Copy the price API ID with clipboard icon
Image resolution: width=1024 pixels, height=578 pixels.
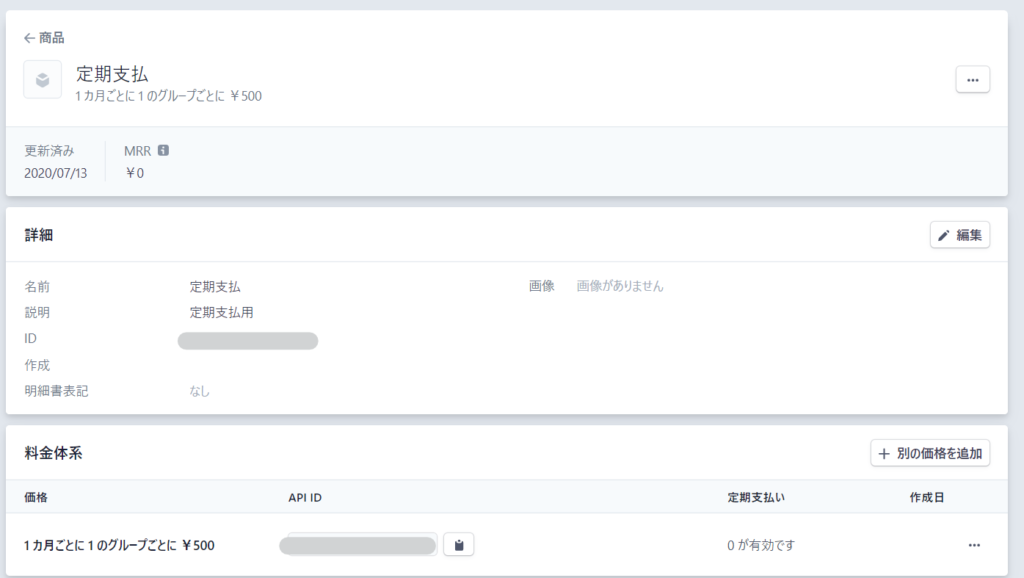458,545
